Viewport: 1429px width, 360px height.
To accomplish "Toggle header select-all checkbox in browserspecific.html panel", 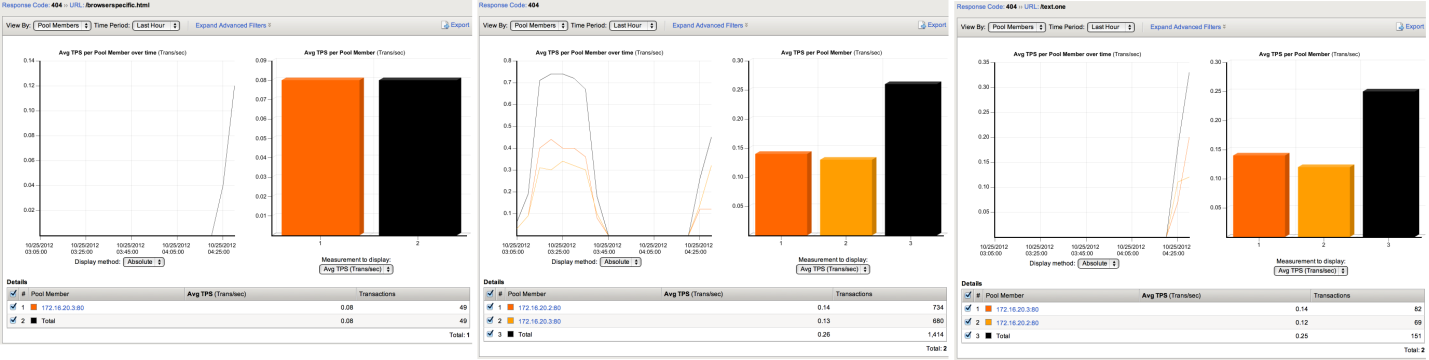I will click(12, 294).
